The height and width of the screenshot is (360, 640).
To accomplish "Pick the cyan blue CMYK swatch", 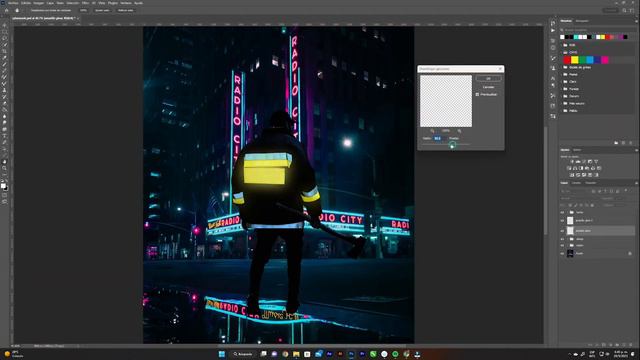I will click(x=590, y=60).
